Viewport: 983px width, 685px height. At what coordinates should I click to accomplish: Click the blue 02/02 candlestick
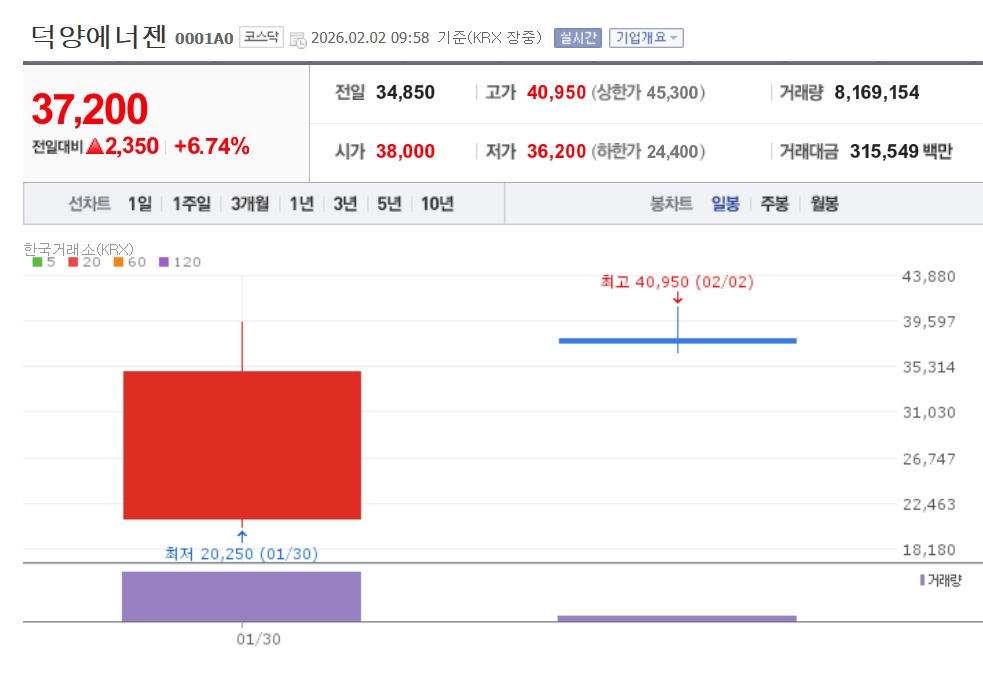click(678, 341)
